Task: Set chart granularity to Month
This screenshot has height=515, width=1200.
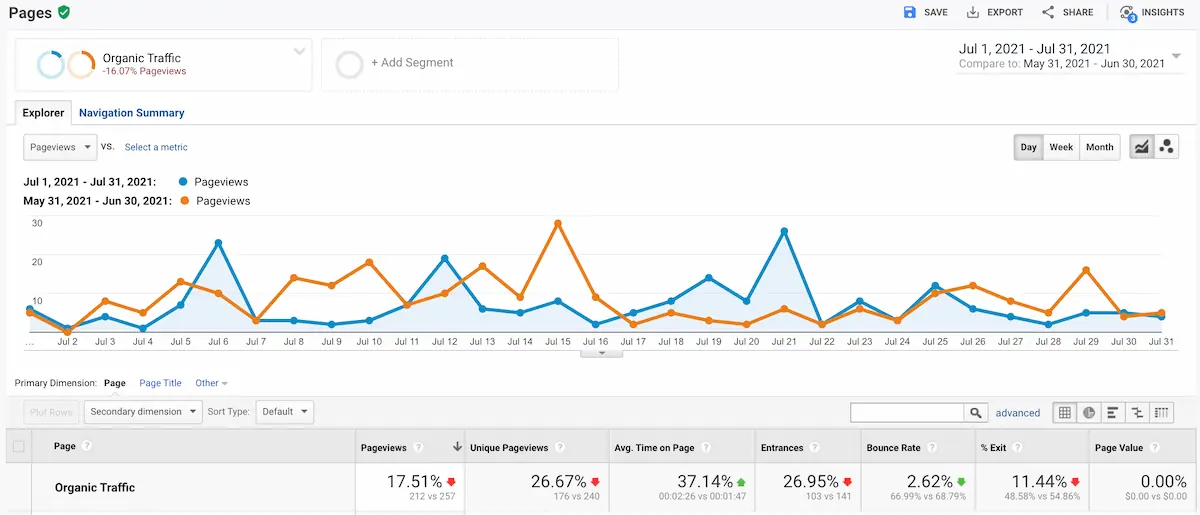Action: [1099, 147]
